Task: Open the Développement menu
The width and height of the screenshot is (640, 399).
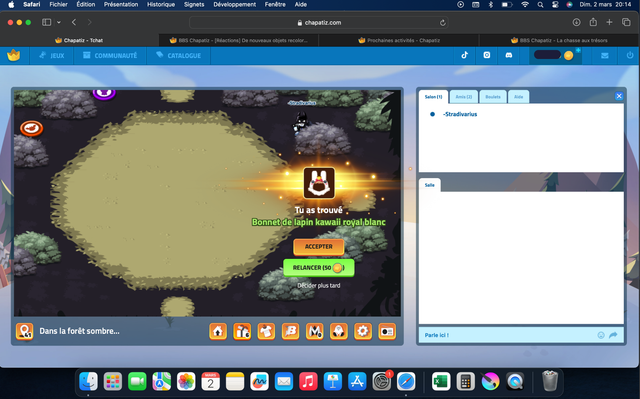Action: click(235, 4)
